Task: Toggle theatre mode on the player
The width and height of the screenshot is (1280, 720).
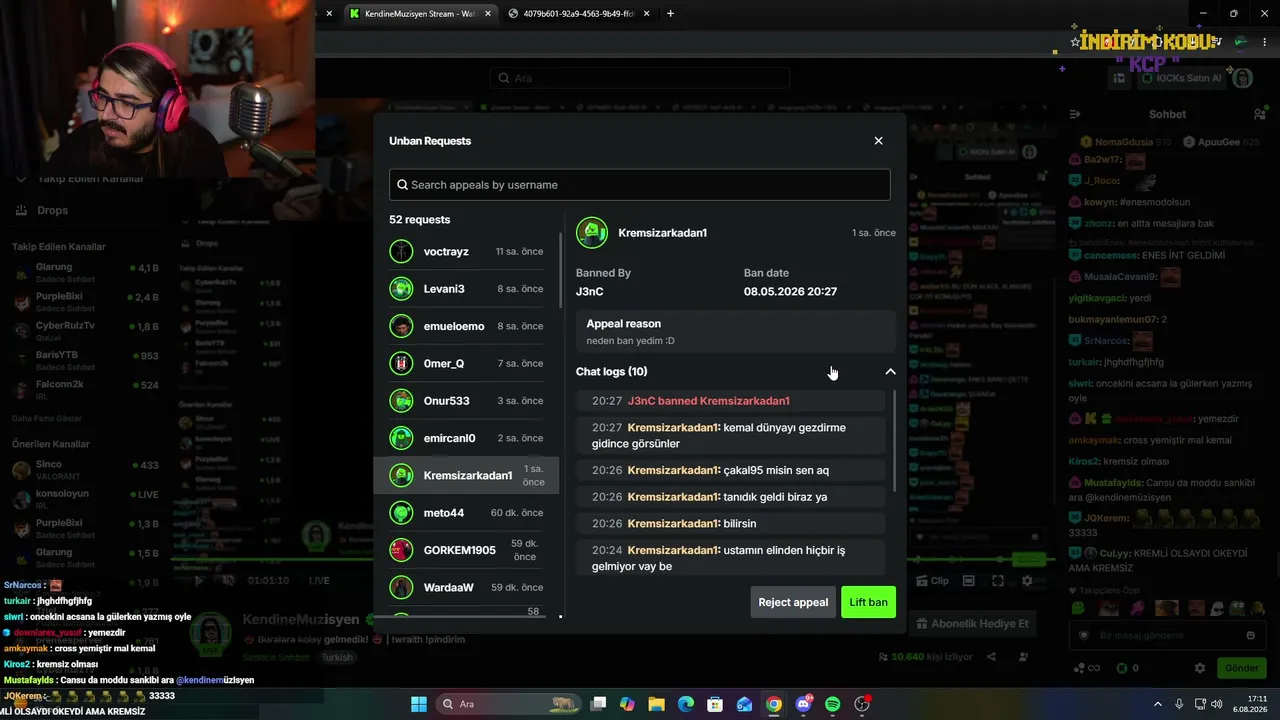Action: click(968, 581)
